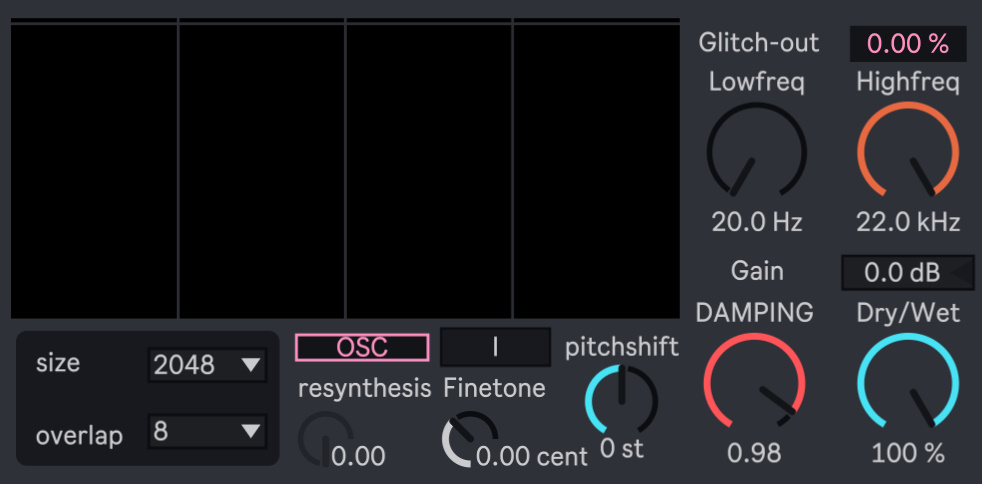The image size is (982, 484).
Task: Click the Glitch-out percentage field
Action: (x=907, y=44)
